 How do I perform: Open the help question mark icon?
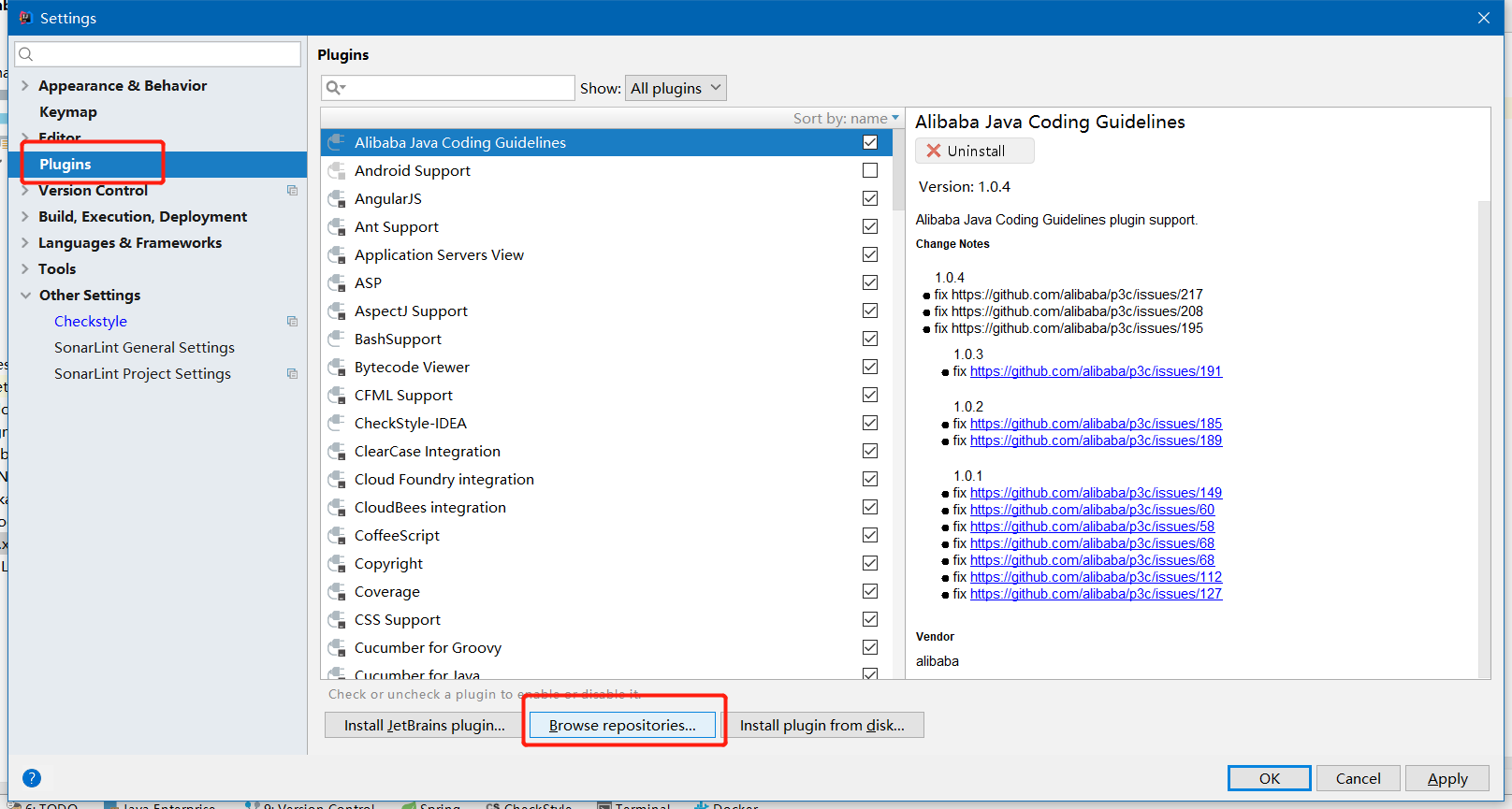[32, 778]
